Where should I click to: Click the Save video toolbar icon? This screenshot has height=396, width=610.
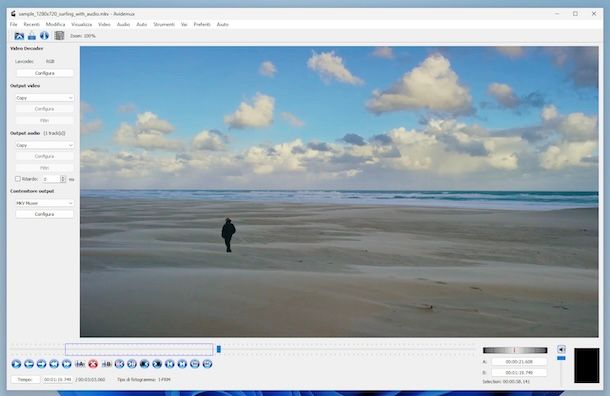tap(32, 36)
